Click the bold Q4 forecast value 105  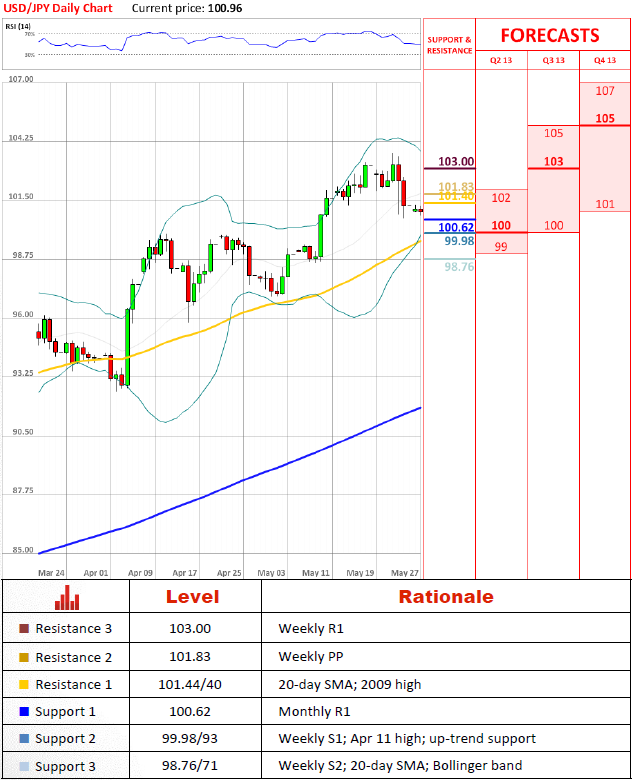pos(605,118)
